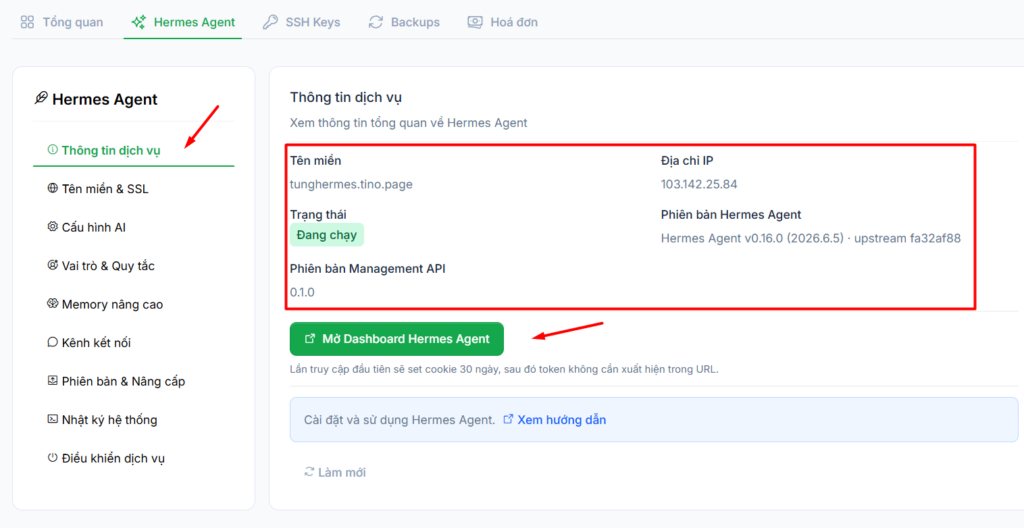Click the Trạng thái field label

coord(318,215)
